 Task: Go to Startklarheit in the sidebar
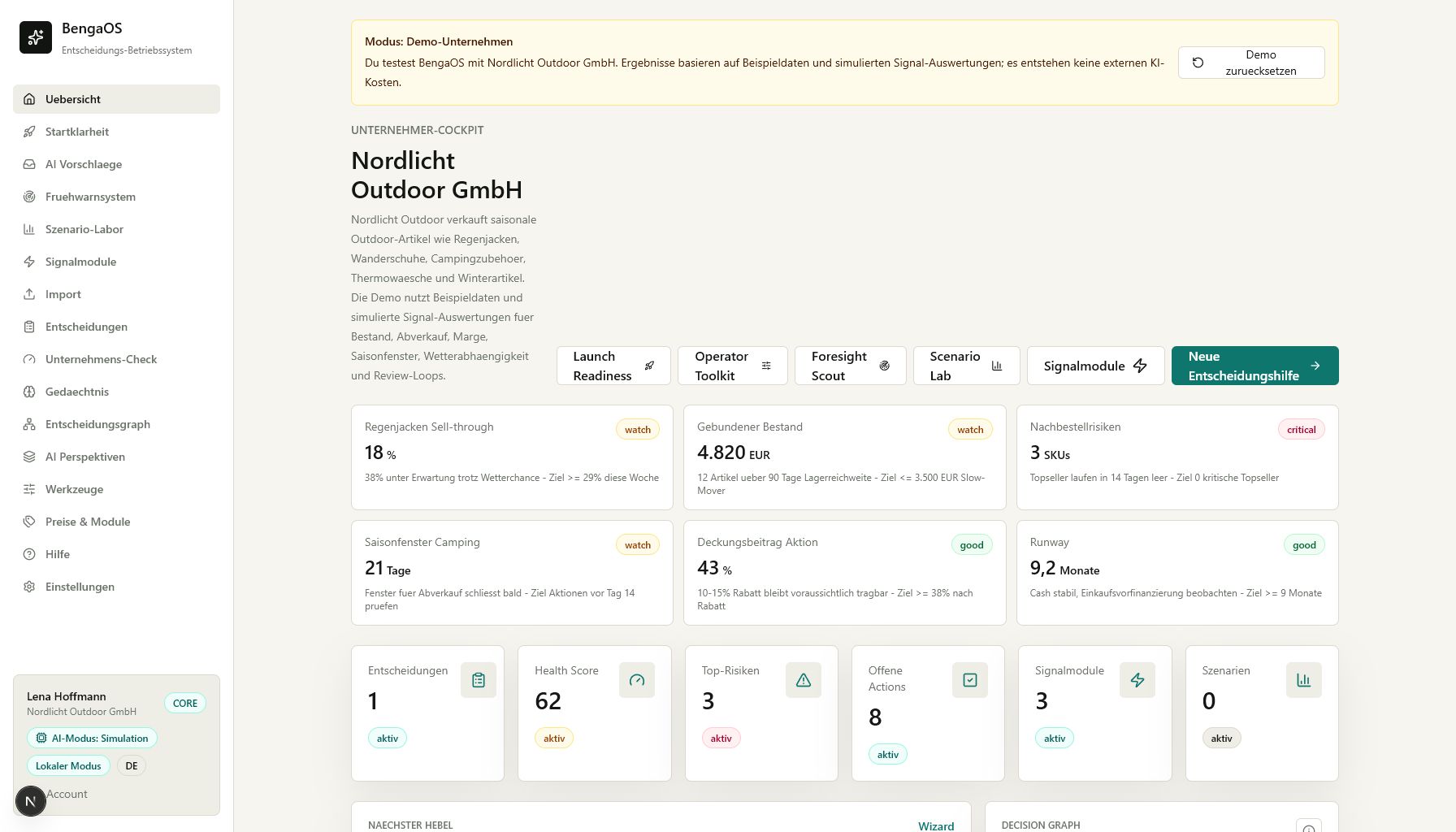[x=116, y=132]
